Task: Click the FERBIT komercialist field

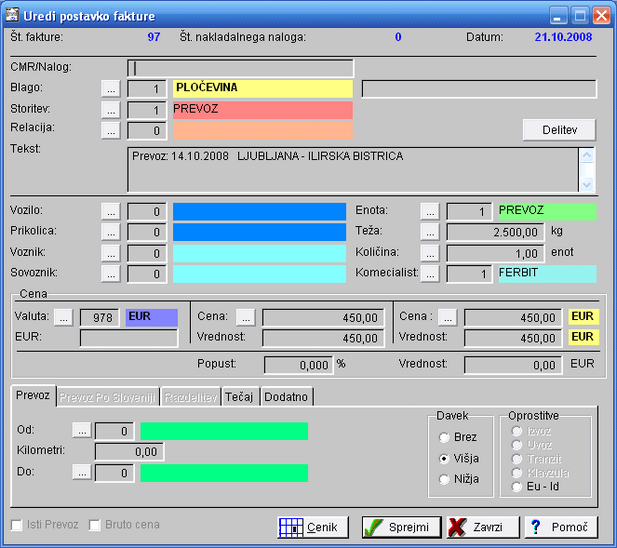Action: point(547,274)
